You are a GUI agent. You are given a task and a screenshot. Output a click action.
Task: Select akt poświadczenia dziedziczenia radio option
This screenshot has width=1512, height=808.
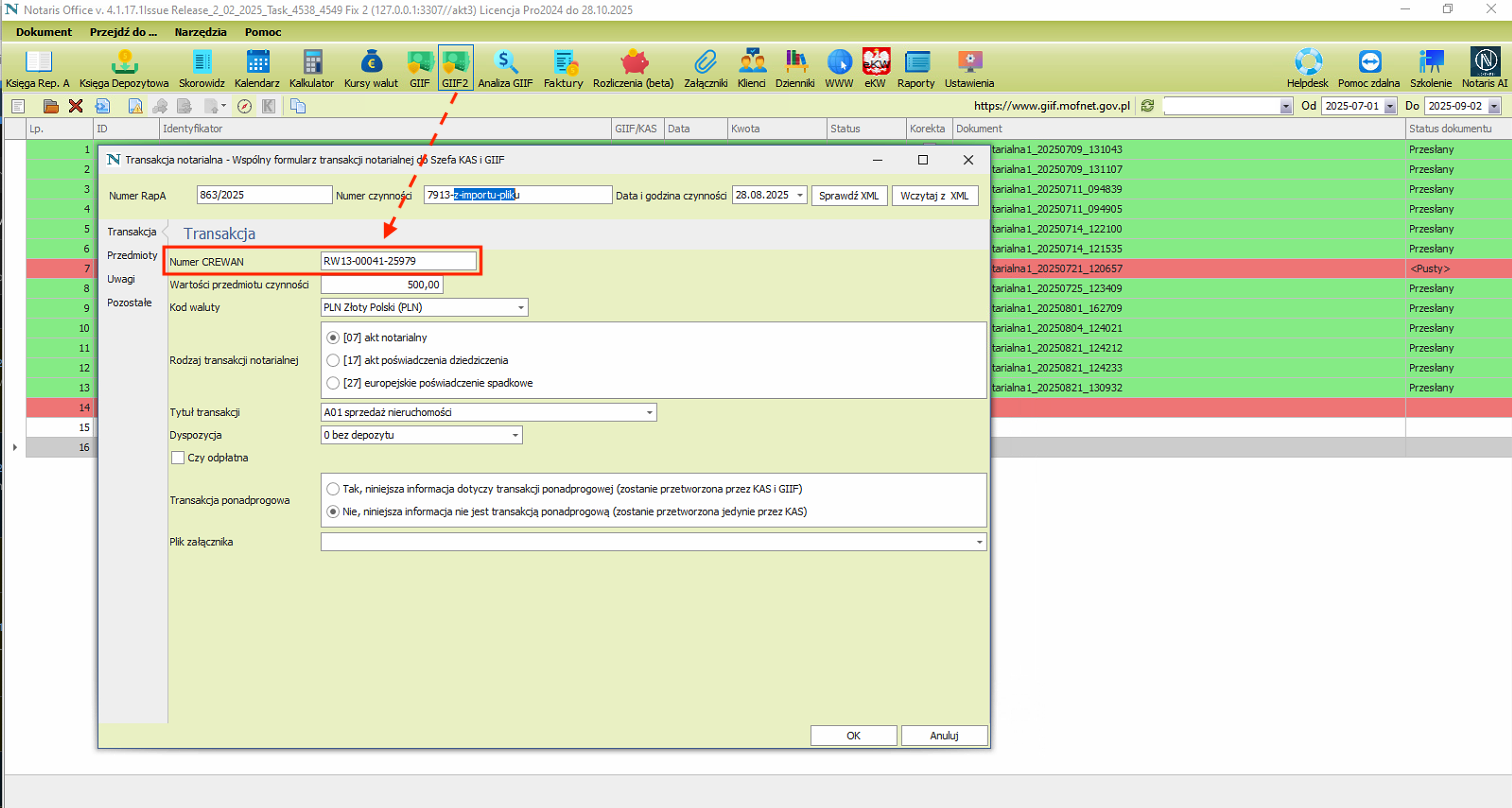tap(334, 360)
